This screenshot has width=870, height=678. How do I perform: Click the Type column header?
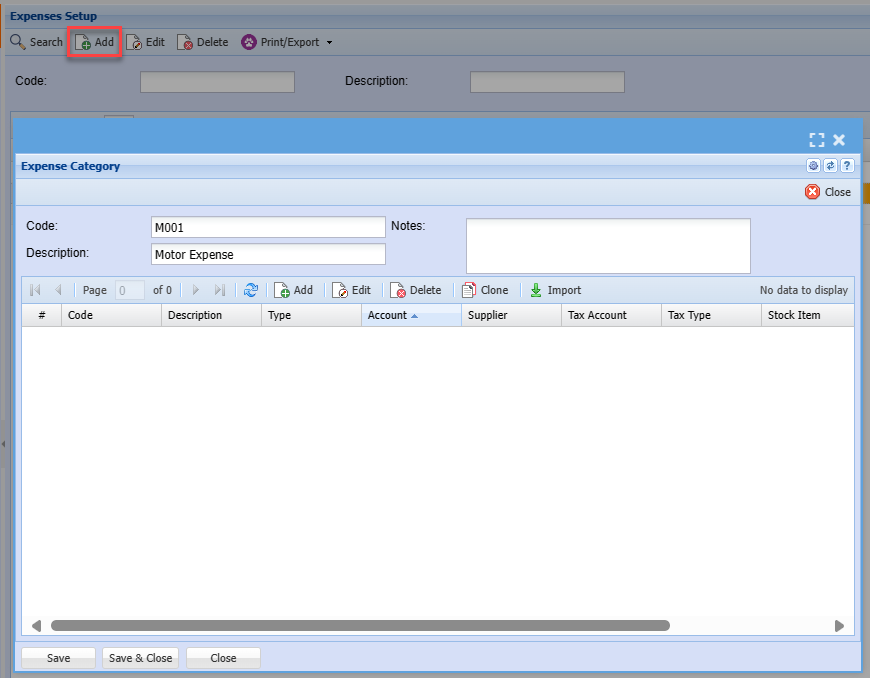(x=310, y=315)
